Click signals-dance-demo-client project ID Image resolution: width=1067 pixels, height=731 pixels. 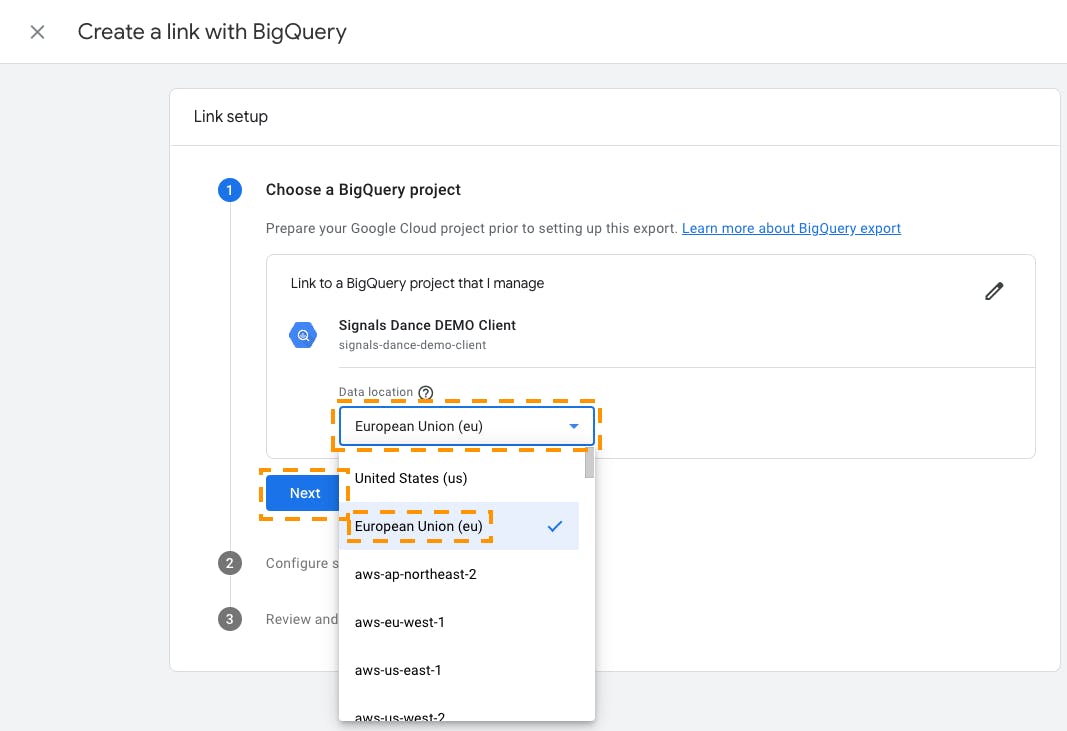coord(412,345)
